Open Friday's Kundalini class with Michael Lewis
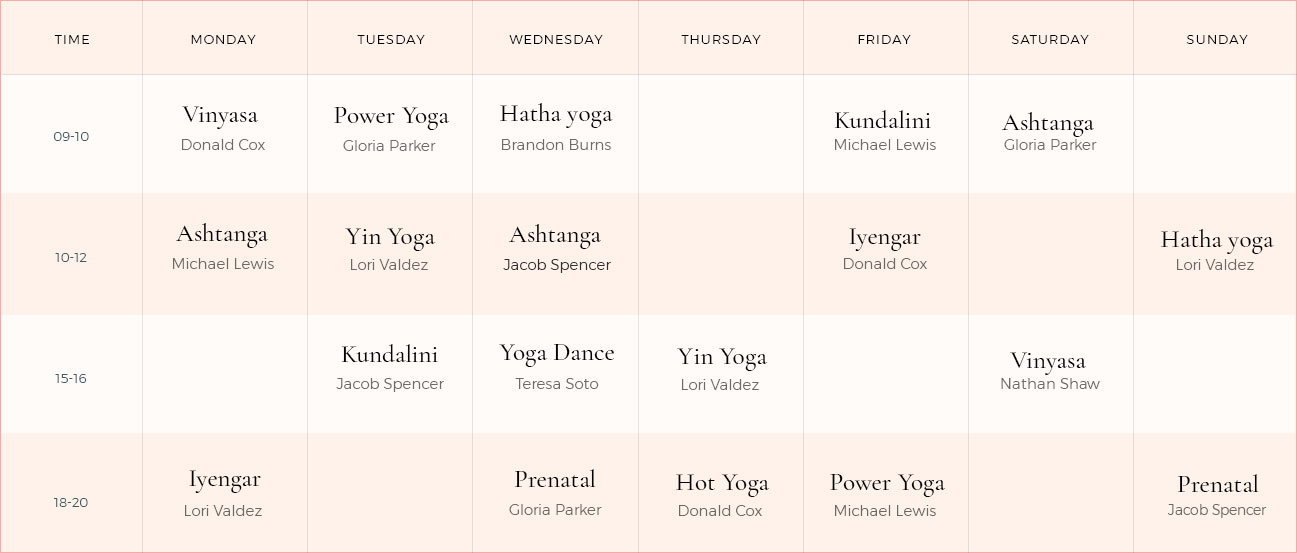Screen dimensions: 1297x553 883,121
